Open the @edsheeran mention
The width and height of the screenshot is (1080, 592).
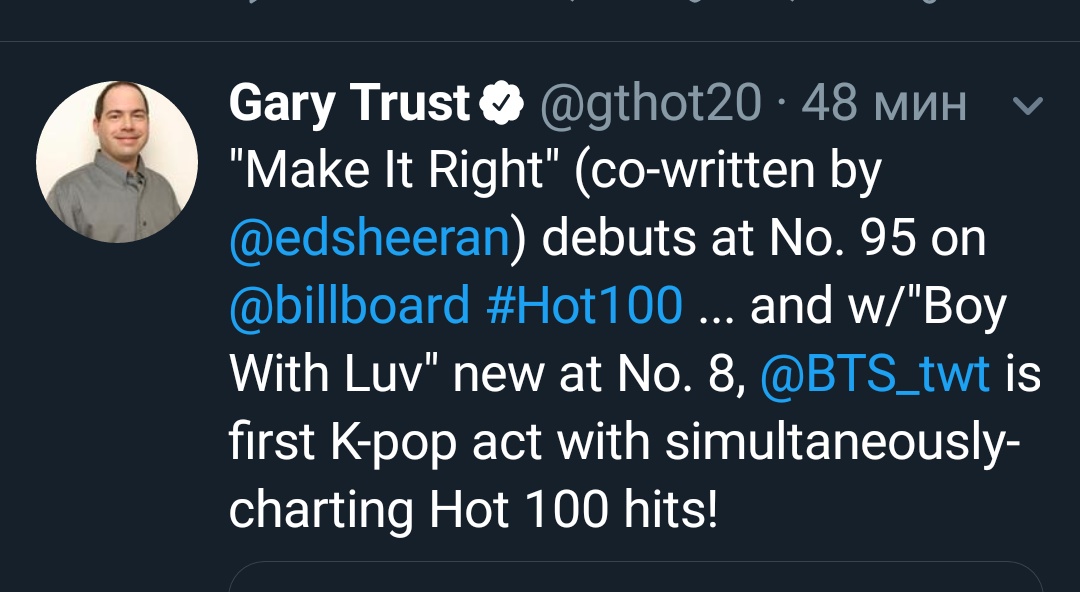370,239
